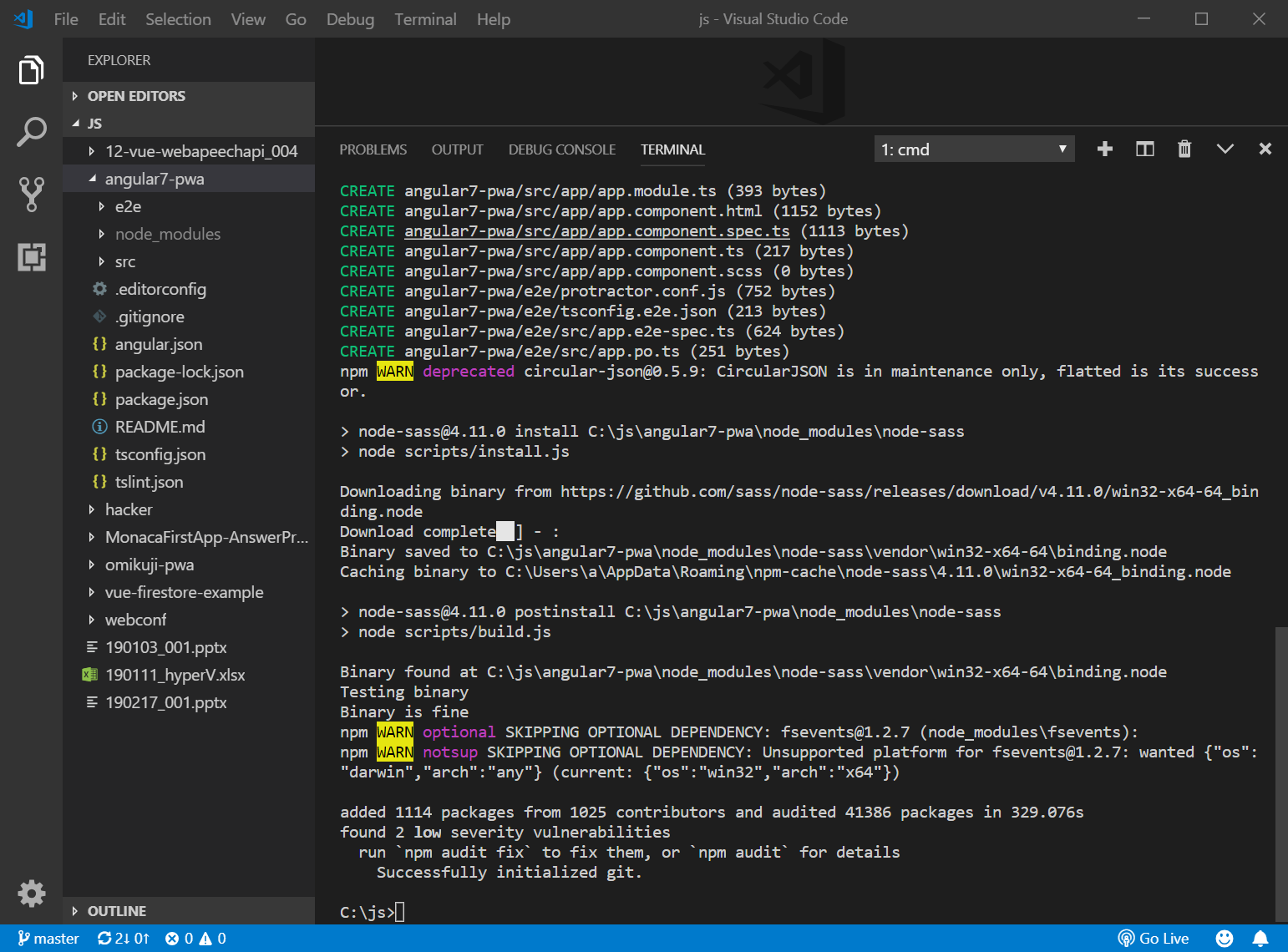Expand the node_modules folder

click(x=167, y=234)
